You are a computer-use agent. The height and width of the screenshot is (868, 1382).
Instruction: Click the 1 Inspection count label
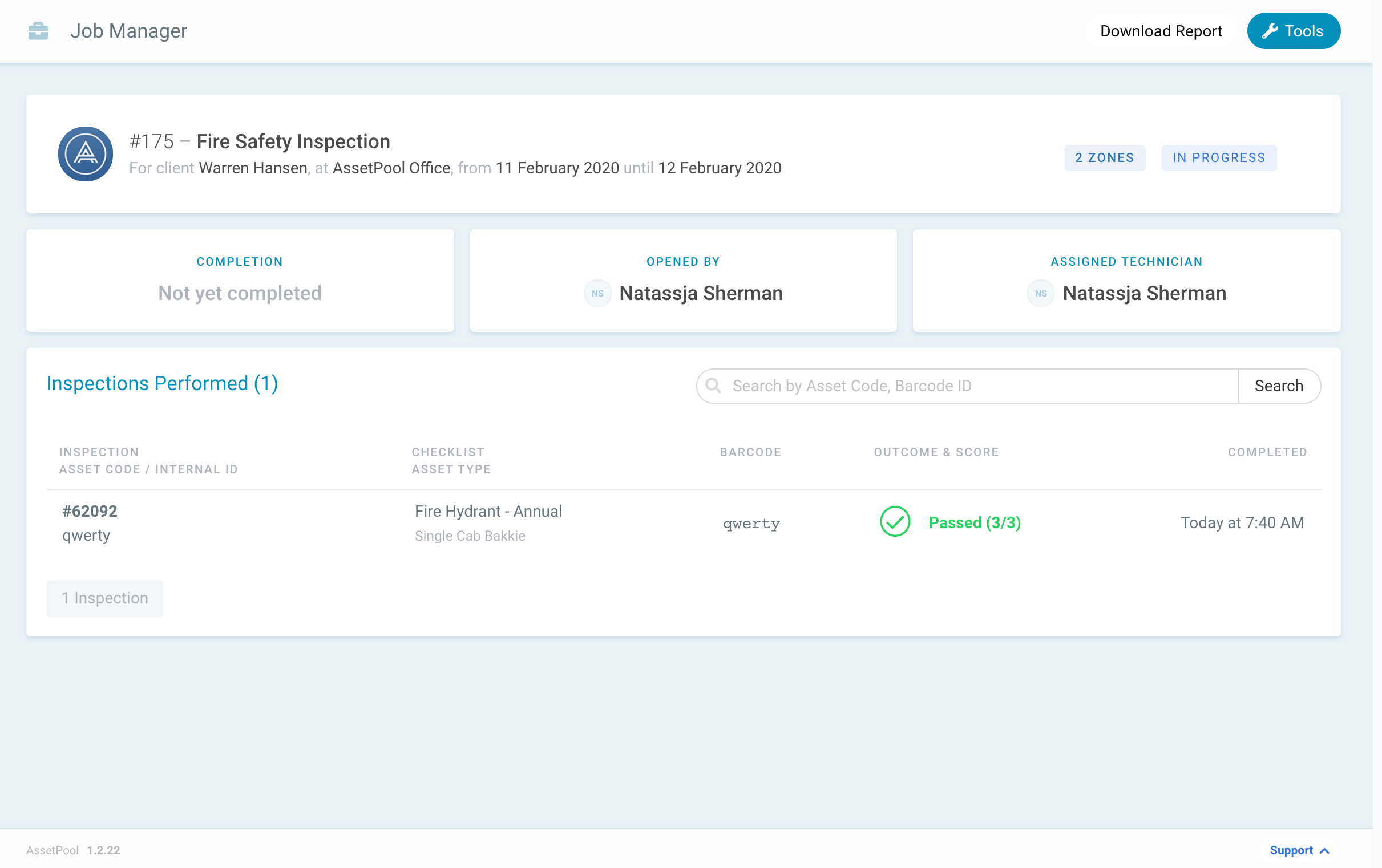tap(105, 598)
